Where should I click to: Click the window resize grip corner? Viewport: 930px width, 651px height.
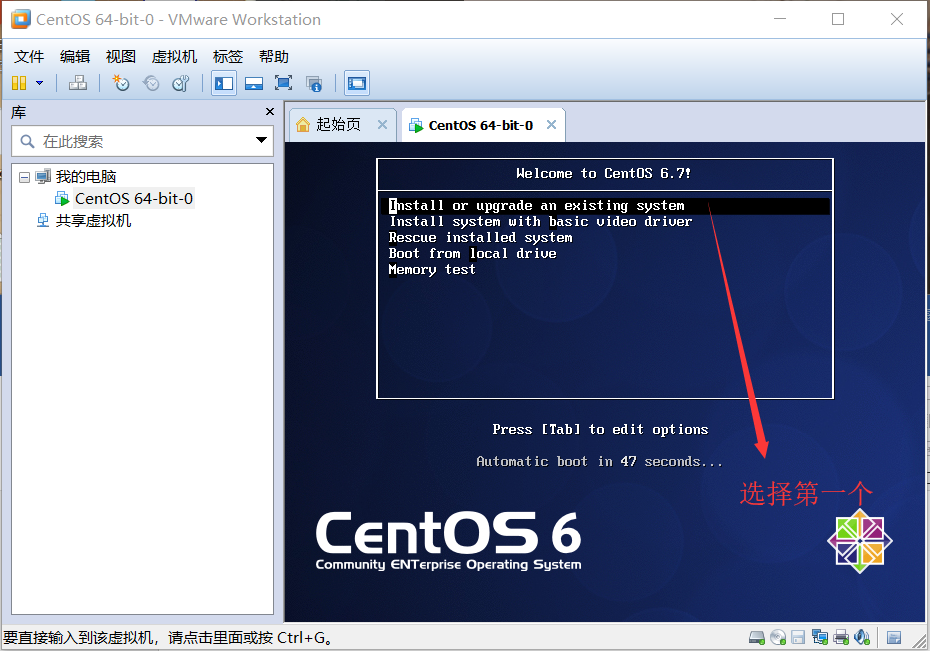pyautogui.click(x=920, y=642)
